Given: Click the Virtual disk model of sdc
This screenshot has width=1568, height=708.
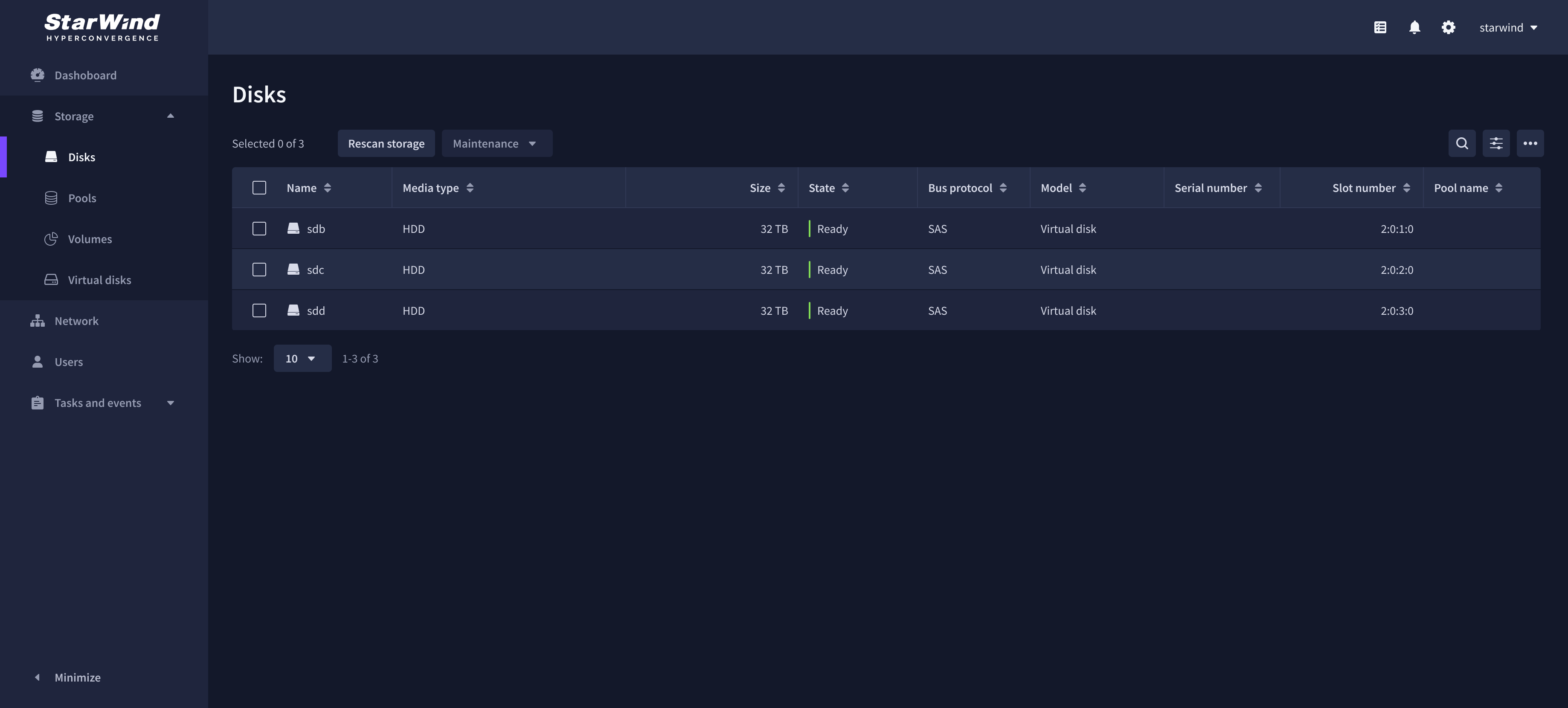Looking at the screenshot, I should coord(1068,269).
